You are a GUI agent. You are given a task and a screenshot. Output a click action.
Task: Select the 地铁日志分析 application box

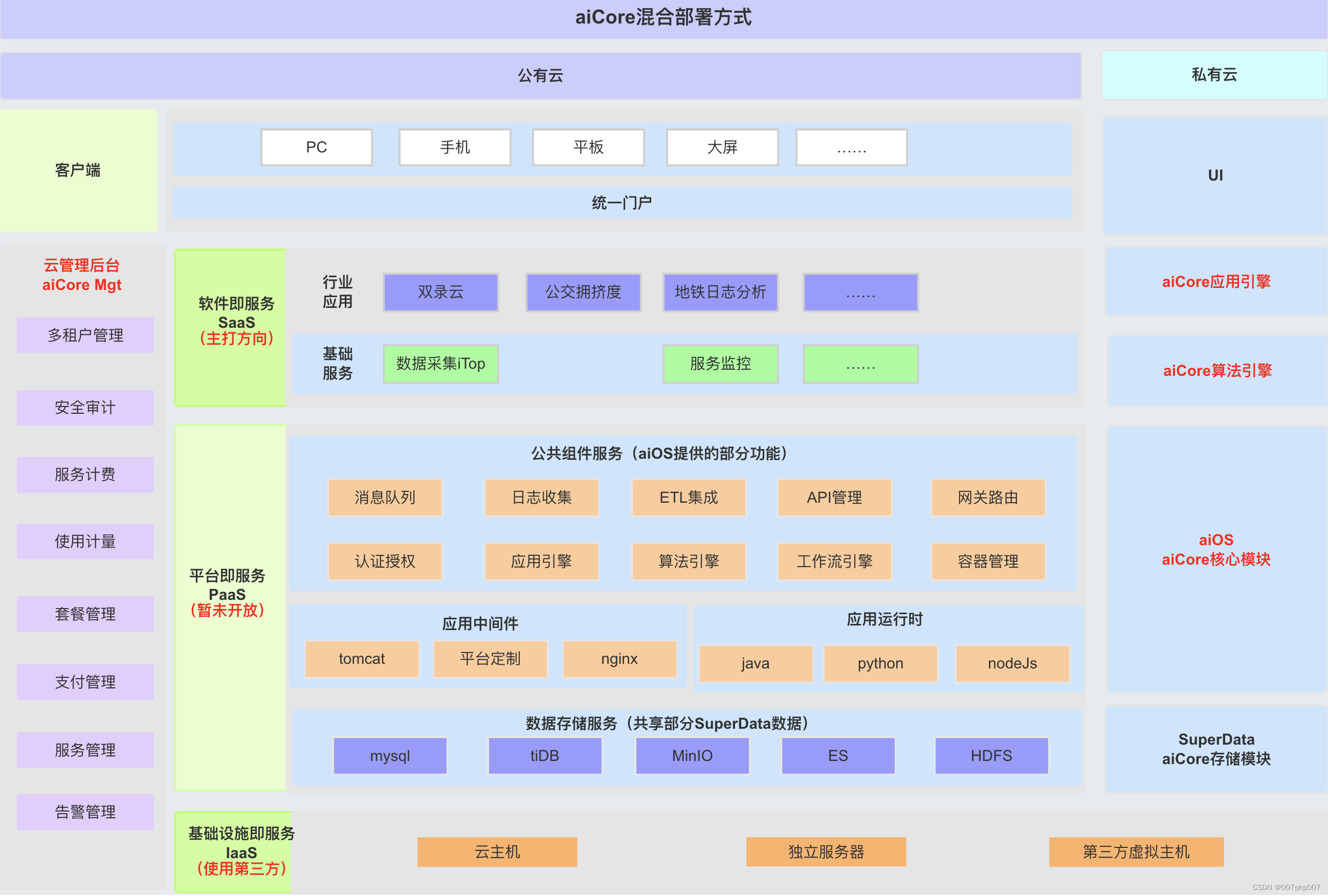tap(721, 292)
